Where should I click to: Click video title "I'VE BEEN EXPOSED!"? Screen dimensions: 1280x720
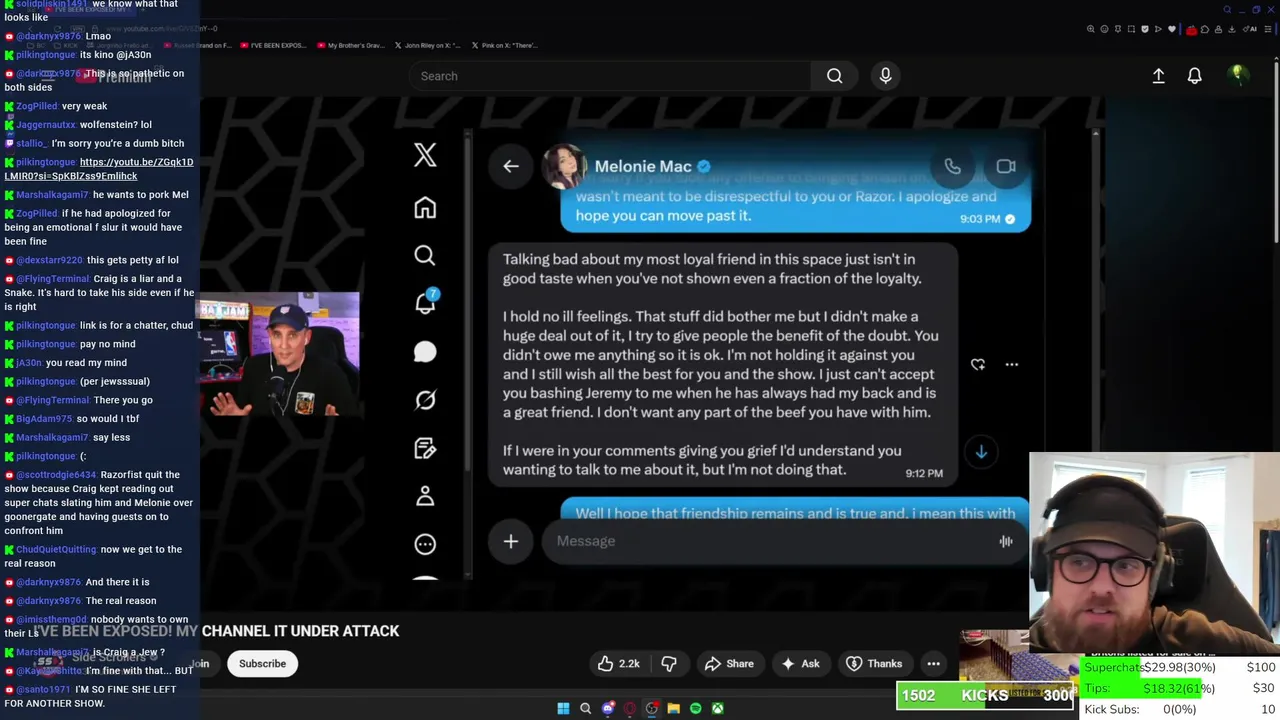pyautogui.click(x=217, y=631)
